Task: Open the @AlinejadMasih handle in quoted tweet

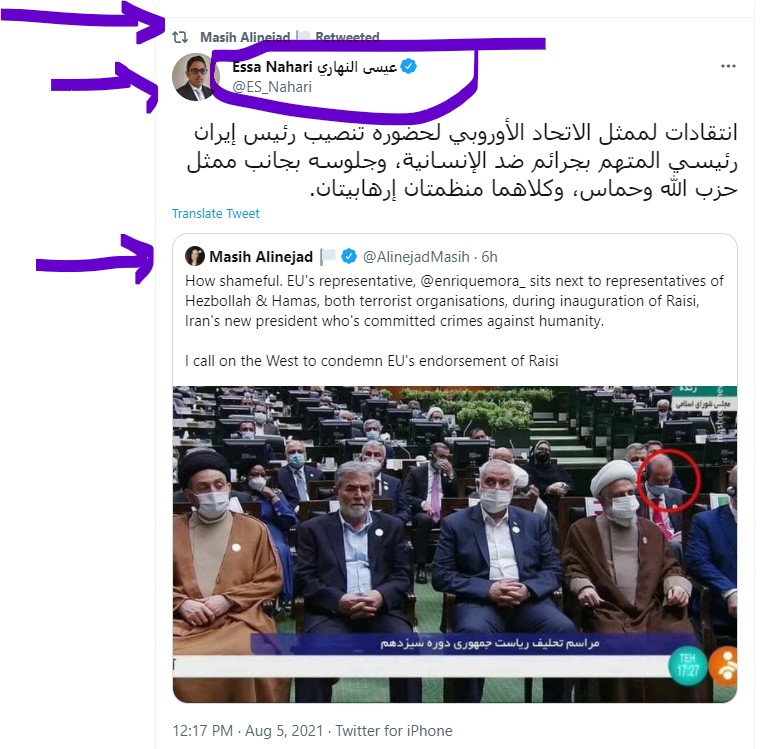Action: [x=416, y=256]
